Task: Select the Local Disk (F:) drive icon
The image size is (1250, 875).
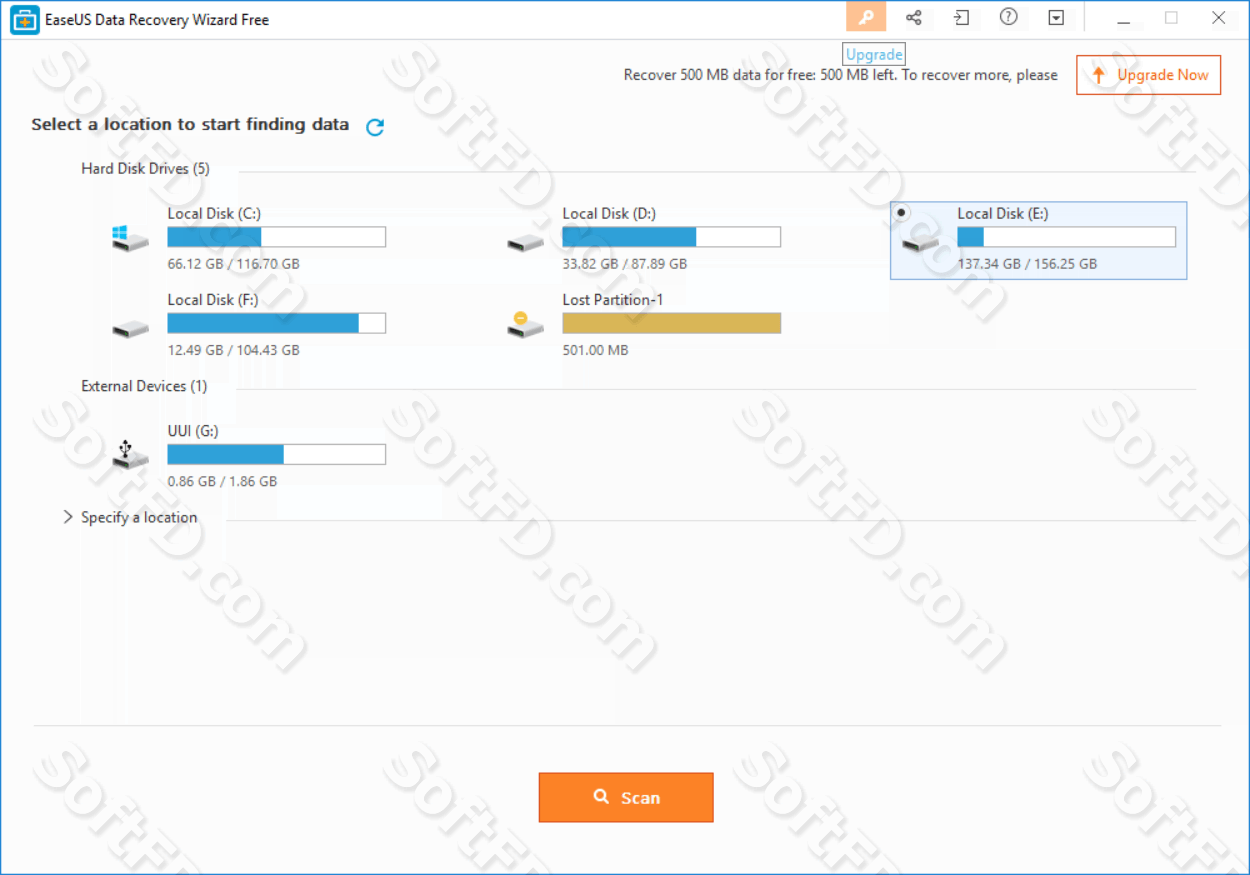Action: [130, 329]
